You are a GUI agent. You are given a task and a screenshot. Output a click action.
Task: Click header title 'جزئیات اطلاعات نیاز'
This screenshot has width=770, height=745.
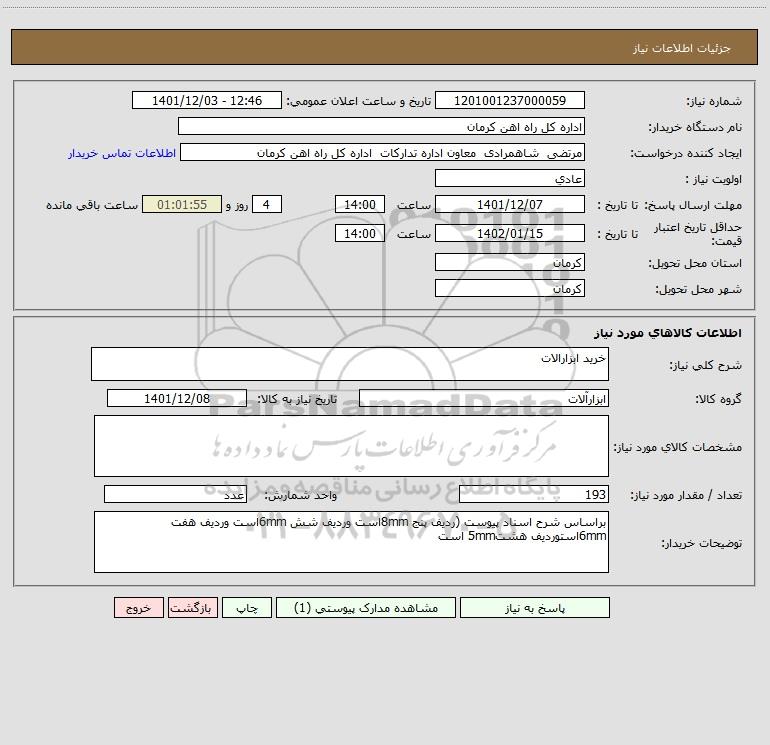tap(682, 48)
